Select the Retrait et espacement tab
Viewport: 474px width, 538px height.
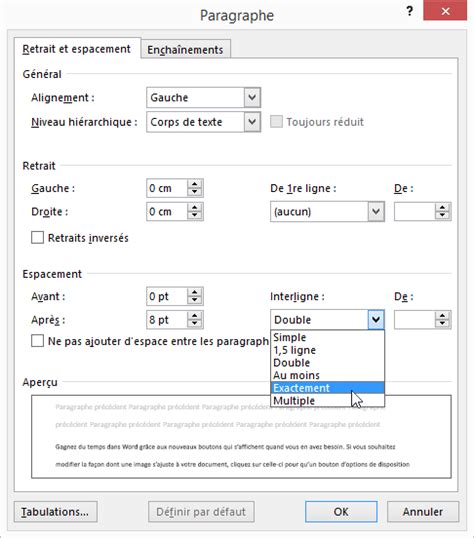(77, 49)
